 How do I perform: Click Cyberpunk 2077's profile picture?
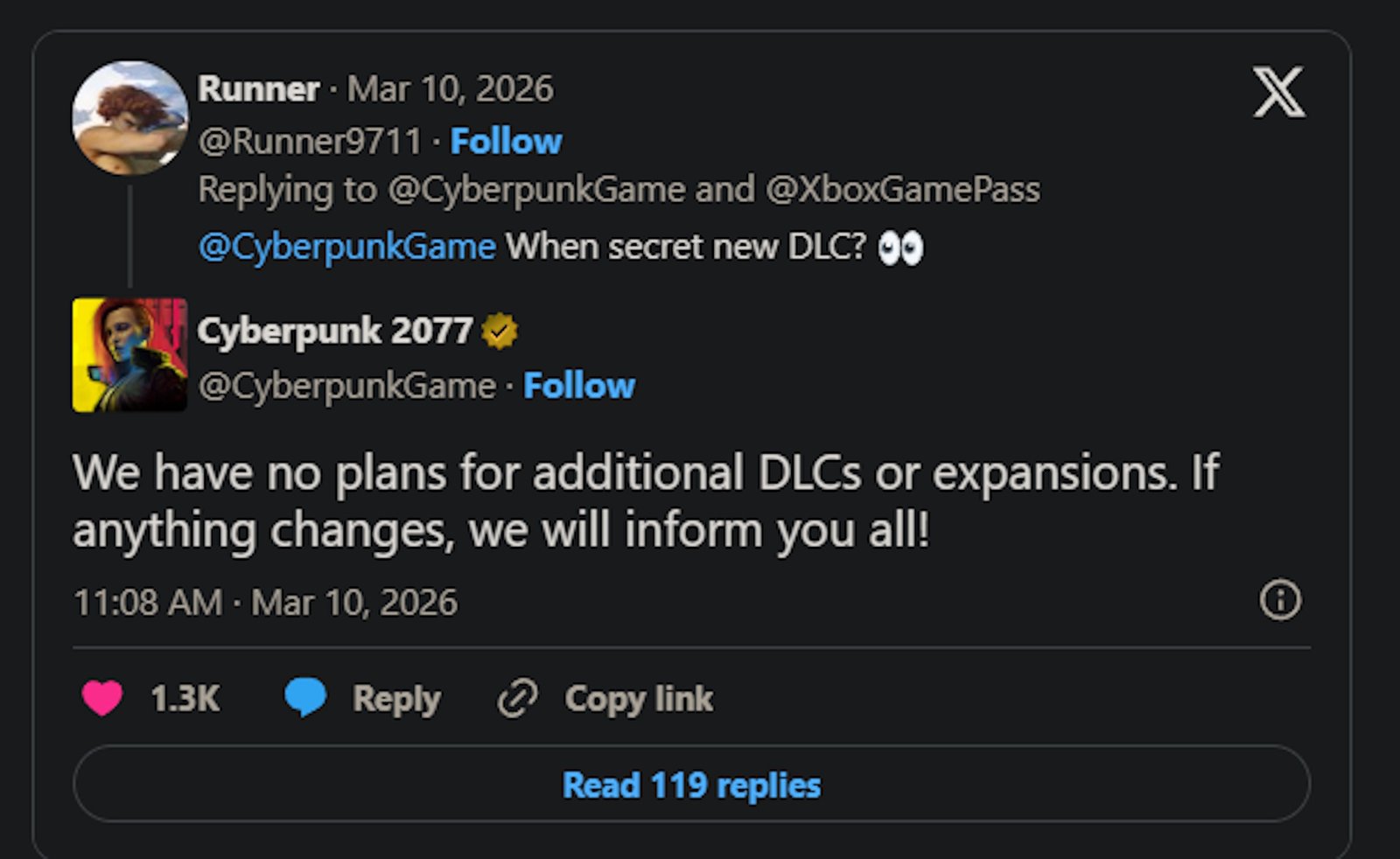tap(128, 356)
